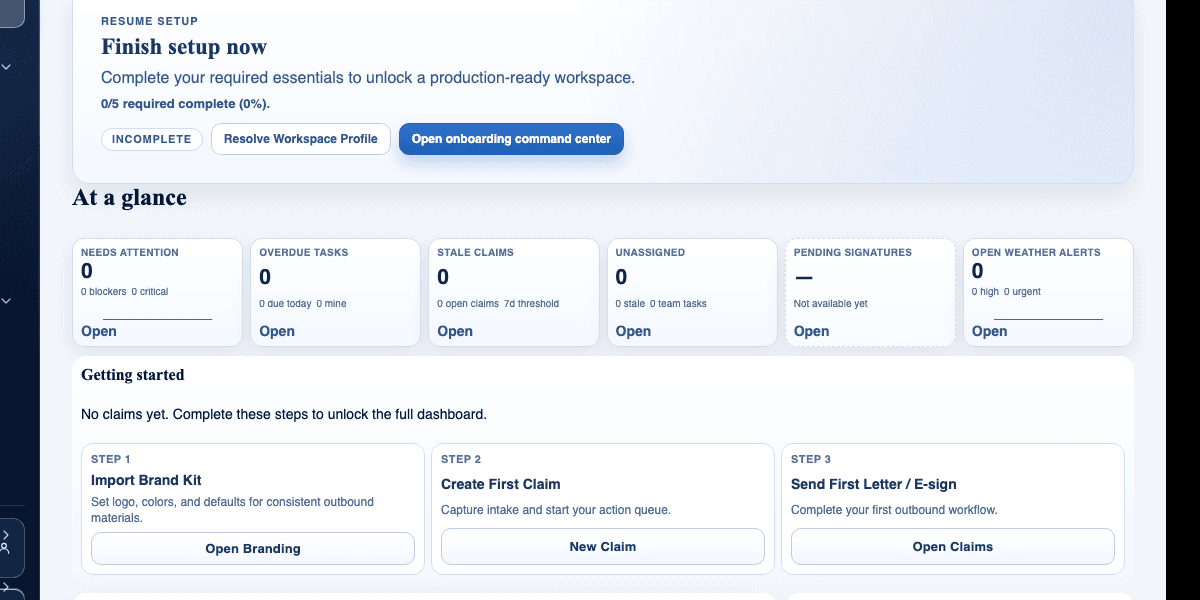Open the Needs Attention card link
The height and width of the screenshot is (600, 1200).
99,331
